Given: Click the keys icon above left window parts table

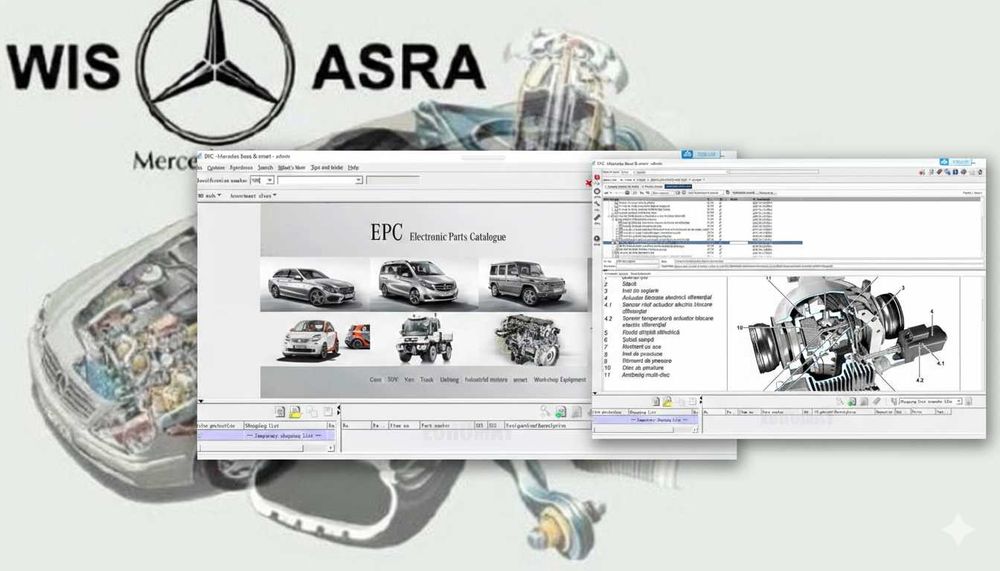Looking at the screenshot, I should (x=545, y=412).
